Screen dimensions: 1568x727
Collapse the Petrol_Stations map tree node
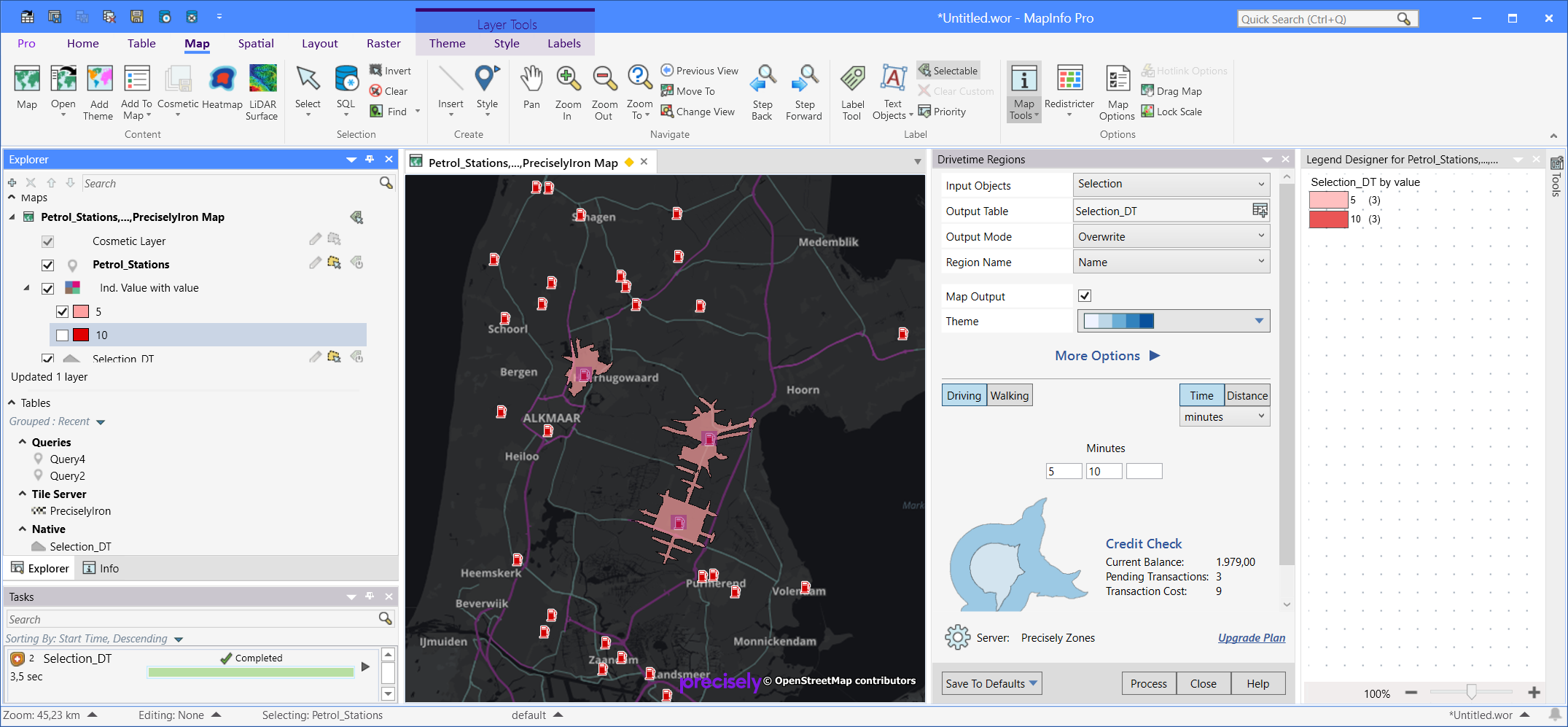point(12,217)
